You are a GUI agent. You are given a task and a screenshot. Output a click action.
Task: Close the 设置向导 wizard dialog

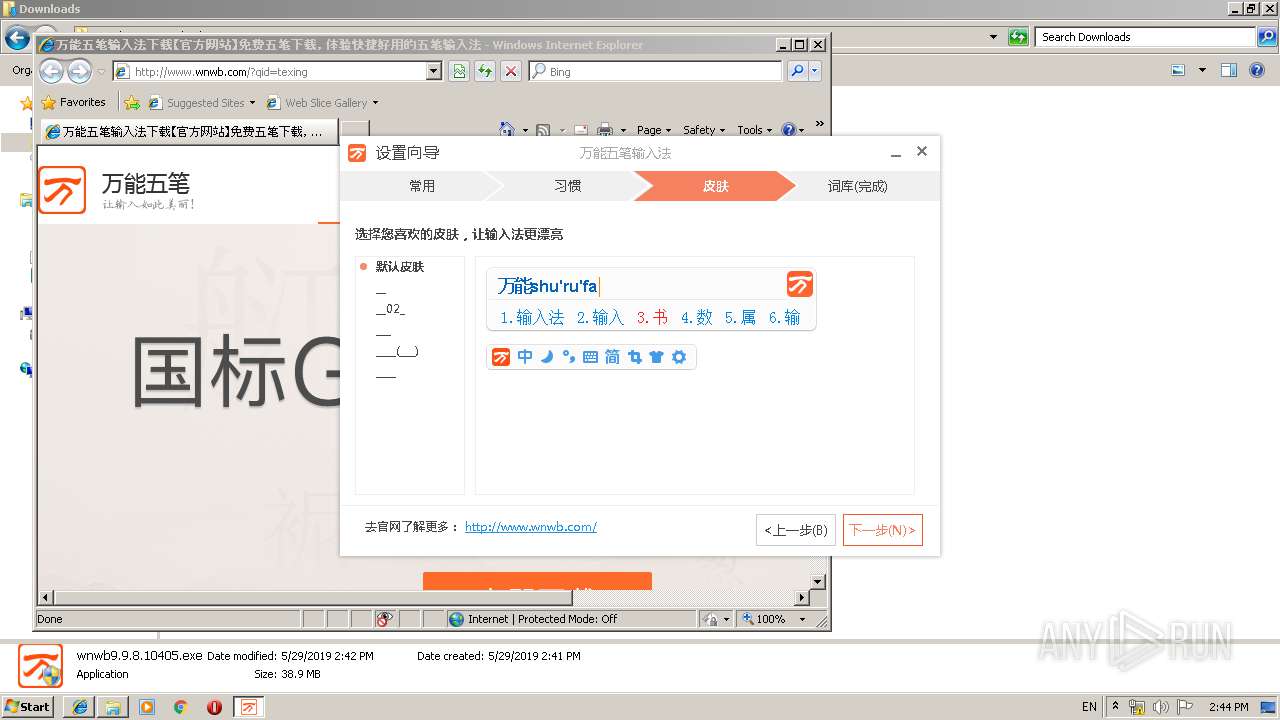click(x=922, y=151)
